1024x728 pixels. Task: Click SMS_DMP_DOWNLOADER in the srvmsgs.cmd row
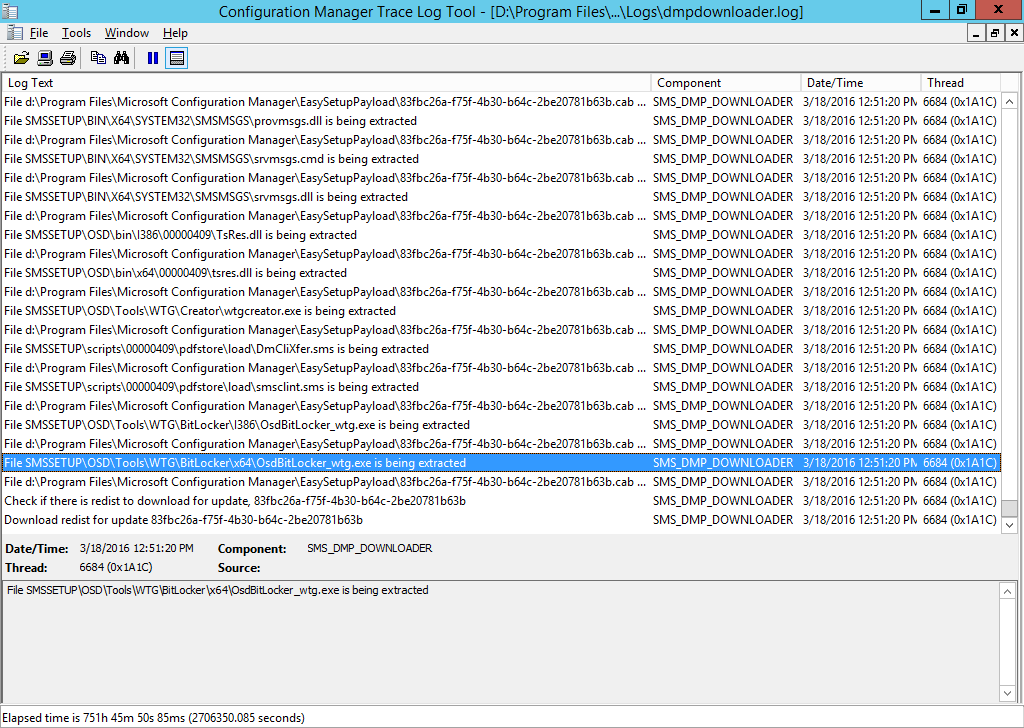(723, 159)
